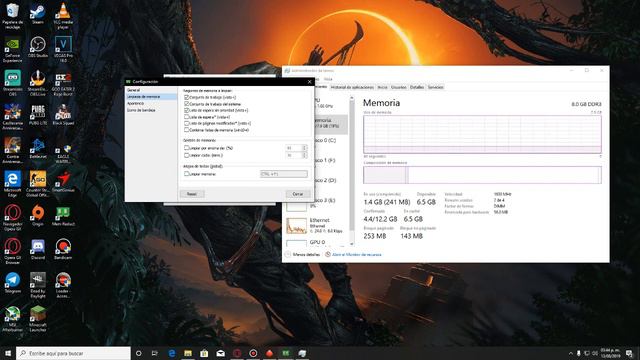Uncheck Conjunto de trabajo del sistema checkbox
Viewport: 640px width, 360px height.
pyautogui.click(x=187, y=104)
